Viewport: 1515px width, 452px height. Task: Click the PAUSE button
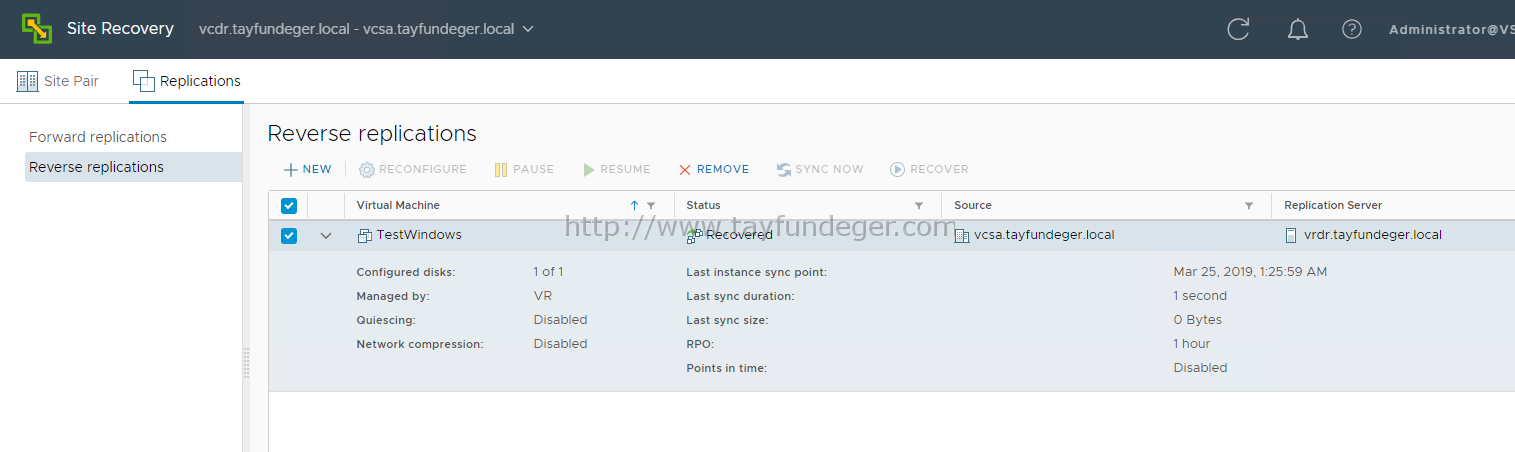coord(524,169)
